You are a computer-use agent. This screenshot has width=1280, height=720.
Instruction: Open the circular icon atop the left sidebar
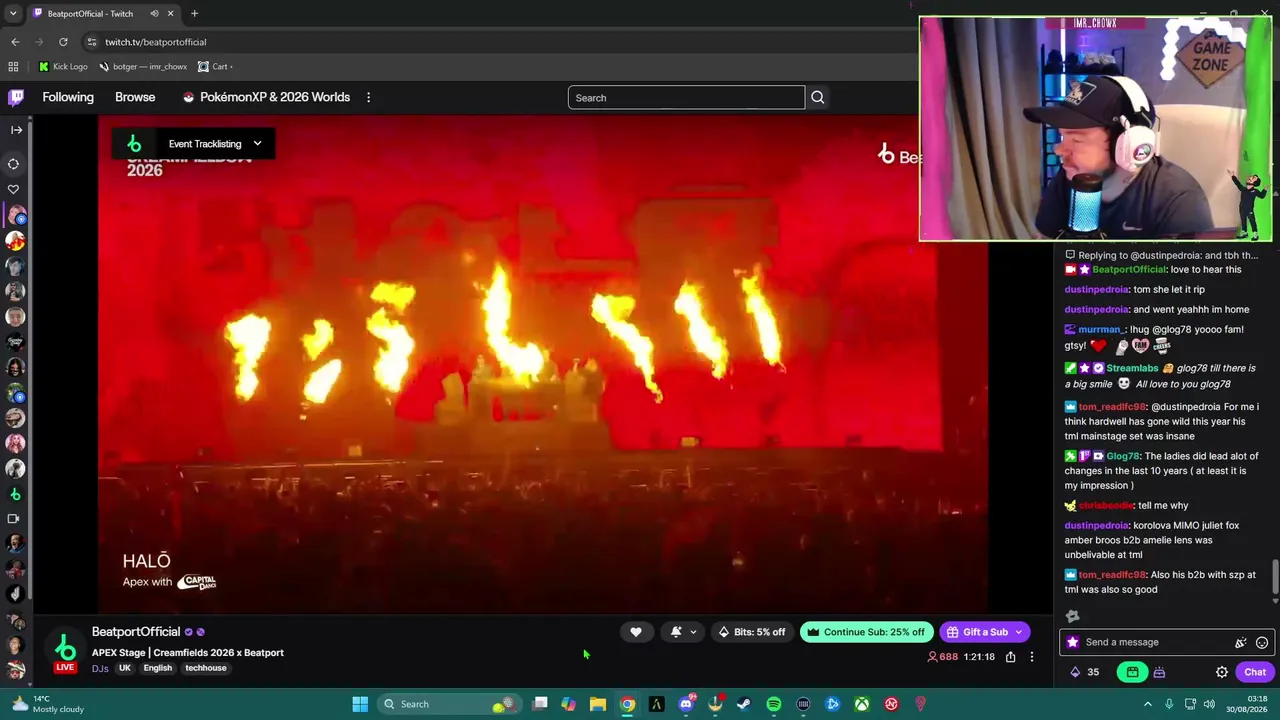coord(14,164)
